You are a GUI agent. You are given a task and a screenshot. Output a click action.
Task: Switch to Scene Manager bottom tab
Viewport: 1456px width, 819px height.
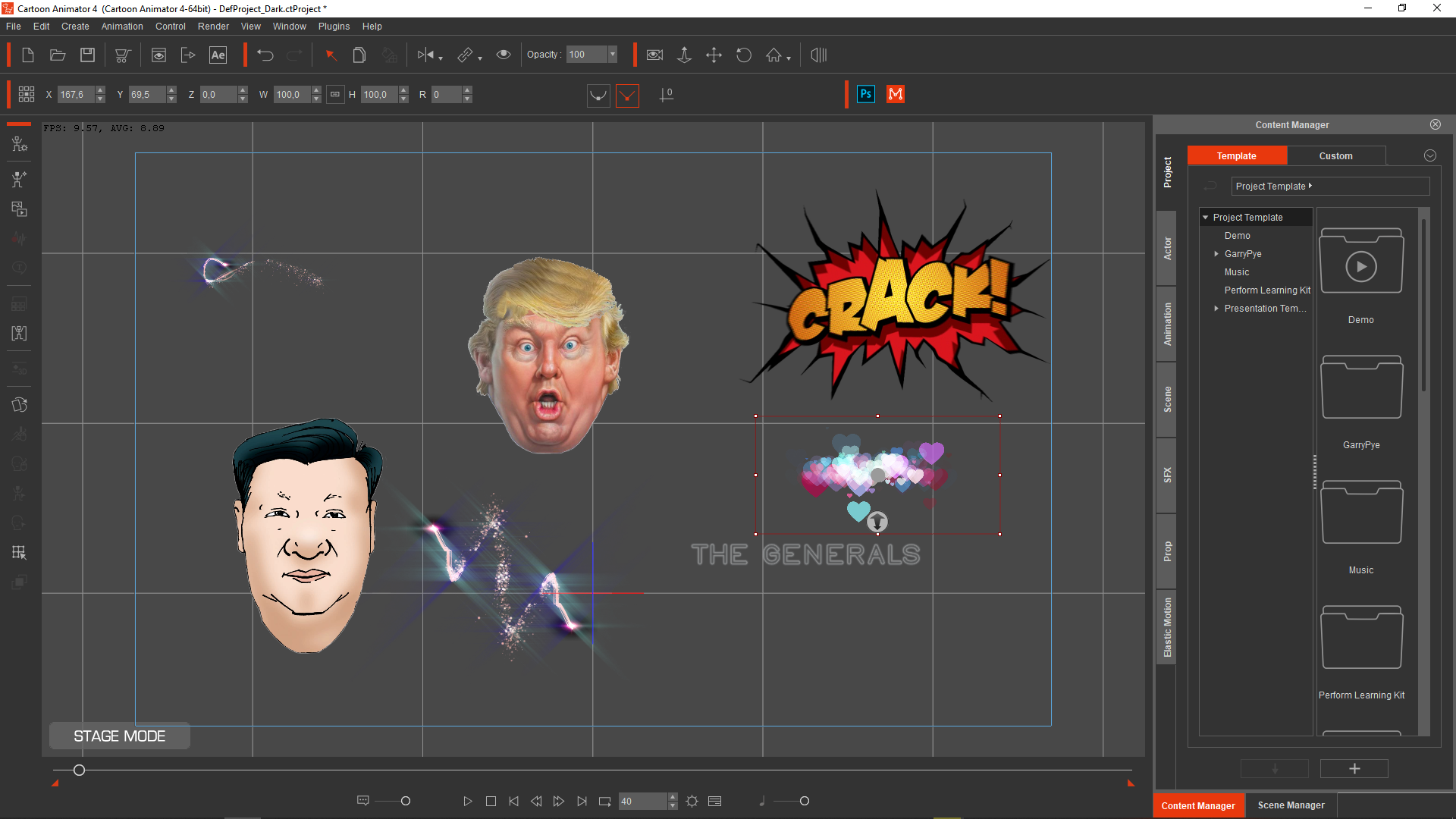(1291, 805)
